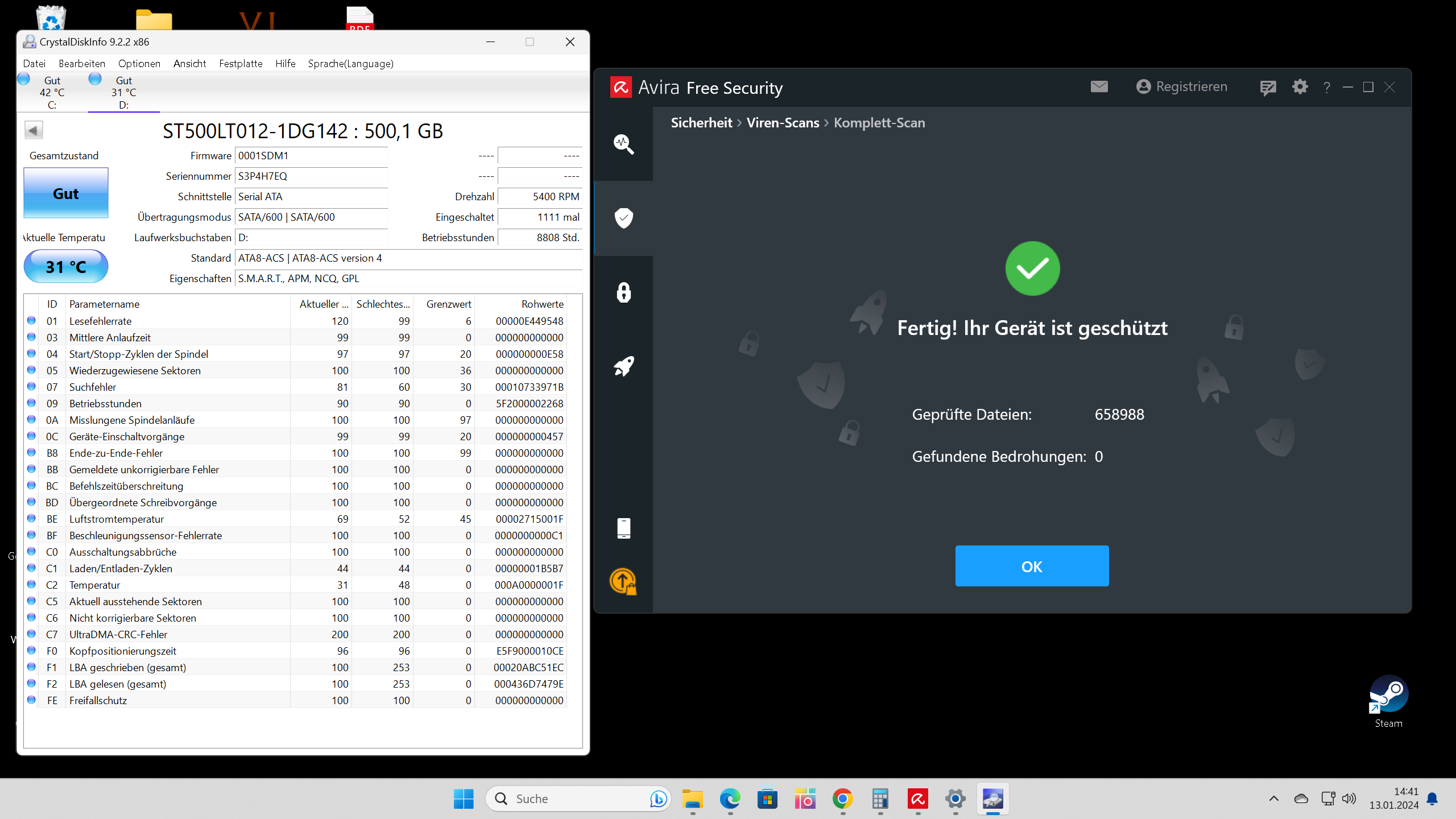Click the orange upgrade arrow icon

pyautogui.click(x=623, y=581)
